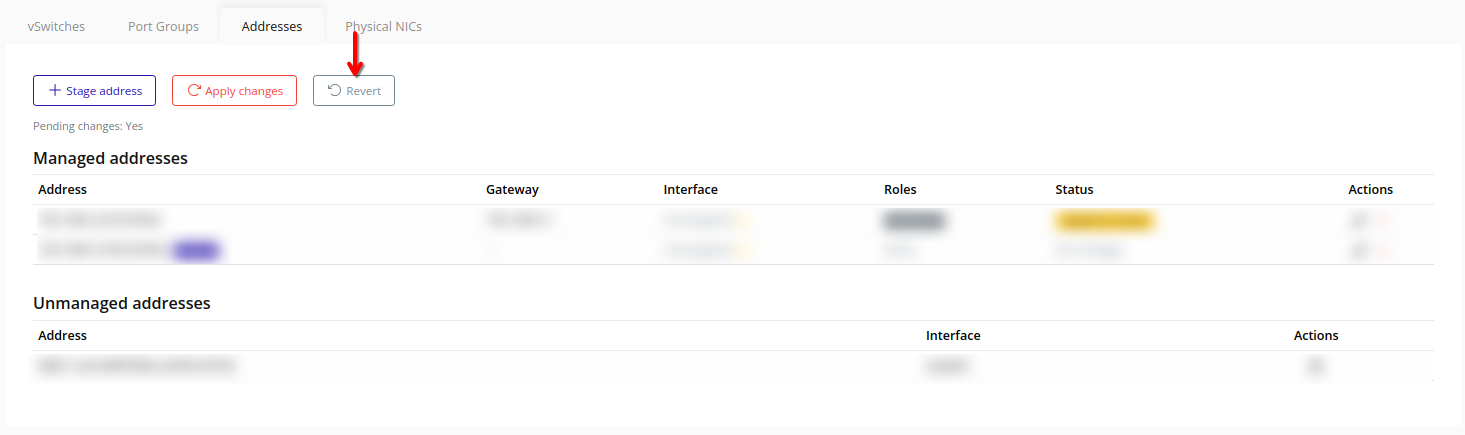Click the Status column header

pos(1074,190)
